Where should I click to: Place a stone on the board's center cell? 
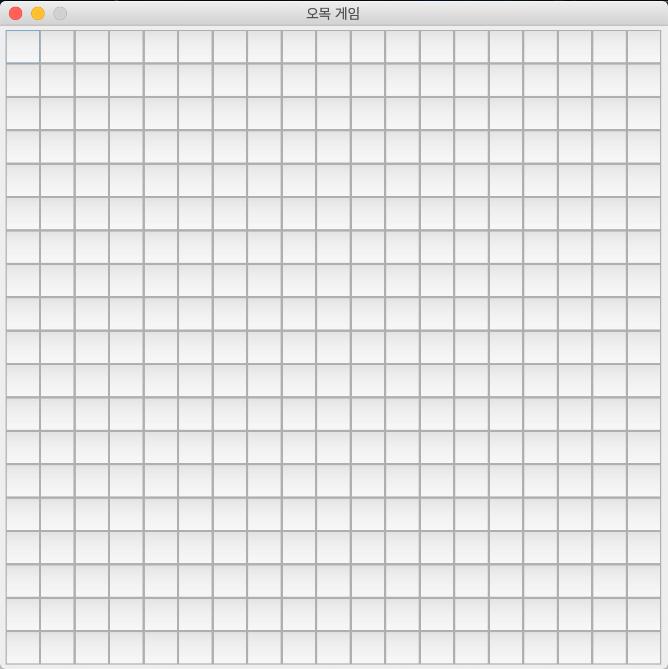[x=334, y=347]
